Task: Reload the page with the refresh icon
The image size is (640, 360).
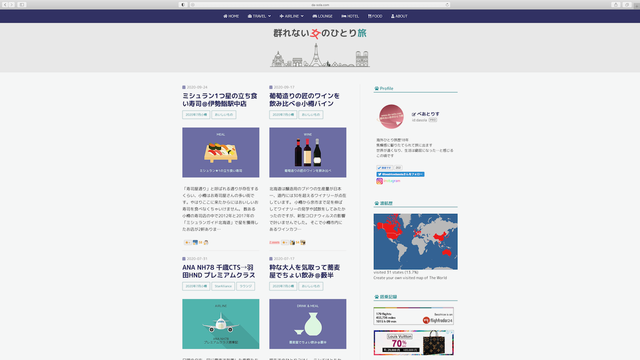Action: (x=447, y=4)
